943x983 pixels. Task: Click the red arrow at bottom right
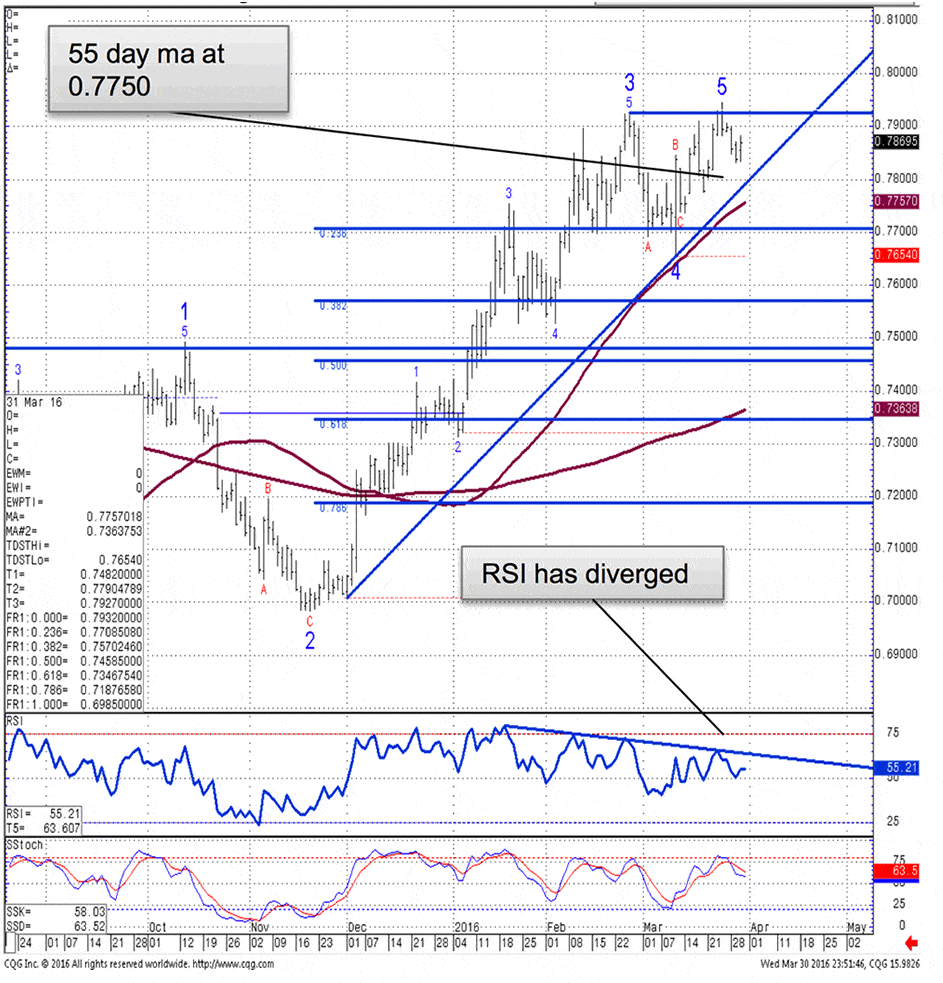click(x=911, y=942)
